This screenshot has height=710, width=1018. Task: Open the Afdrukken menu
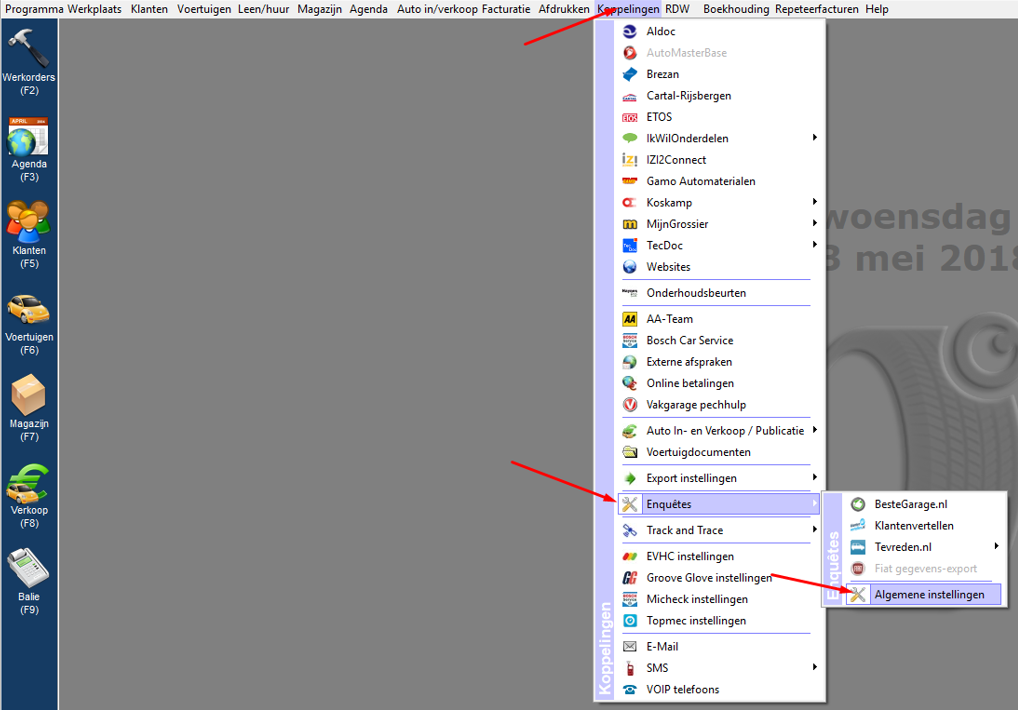(564, 9)
